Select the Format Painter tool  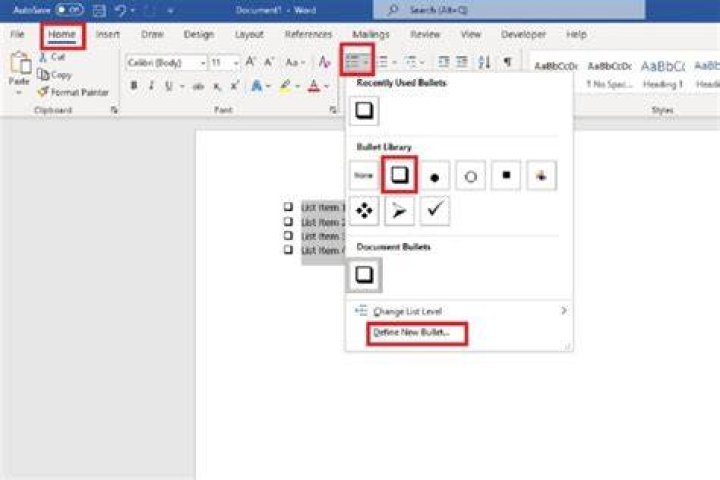pyautogui.click(x=73, y=92)
